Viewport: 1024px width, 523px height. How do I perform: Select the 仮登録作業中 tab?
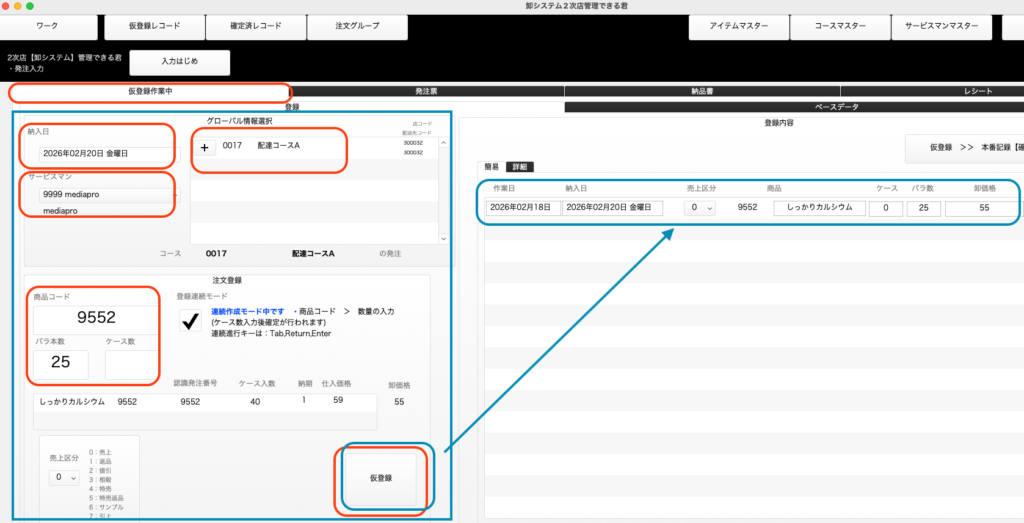[x=150, y=92]
